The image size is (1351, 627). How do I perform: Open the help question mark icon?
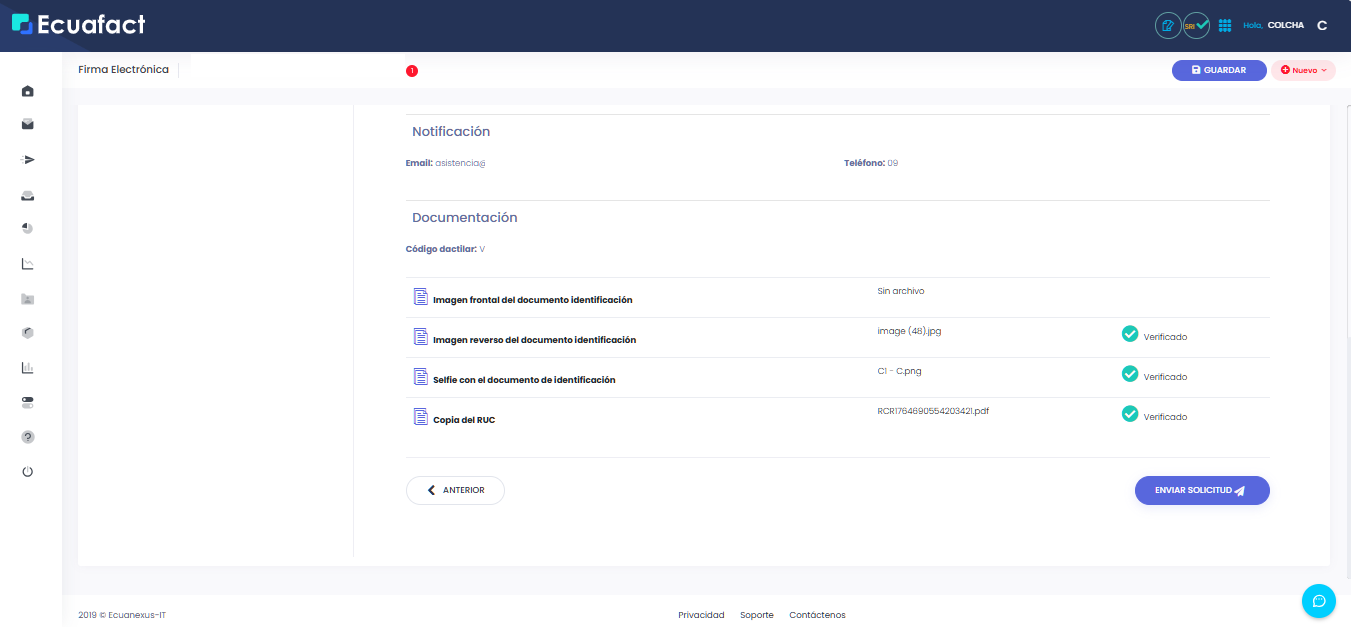[x=28, y=437]
